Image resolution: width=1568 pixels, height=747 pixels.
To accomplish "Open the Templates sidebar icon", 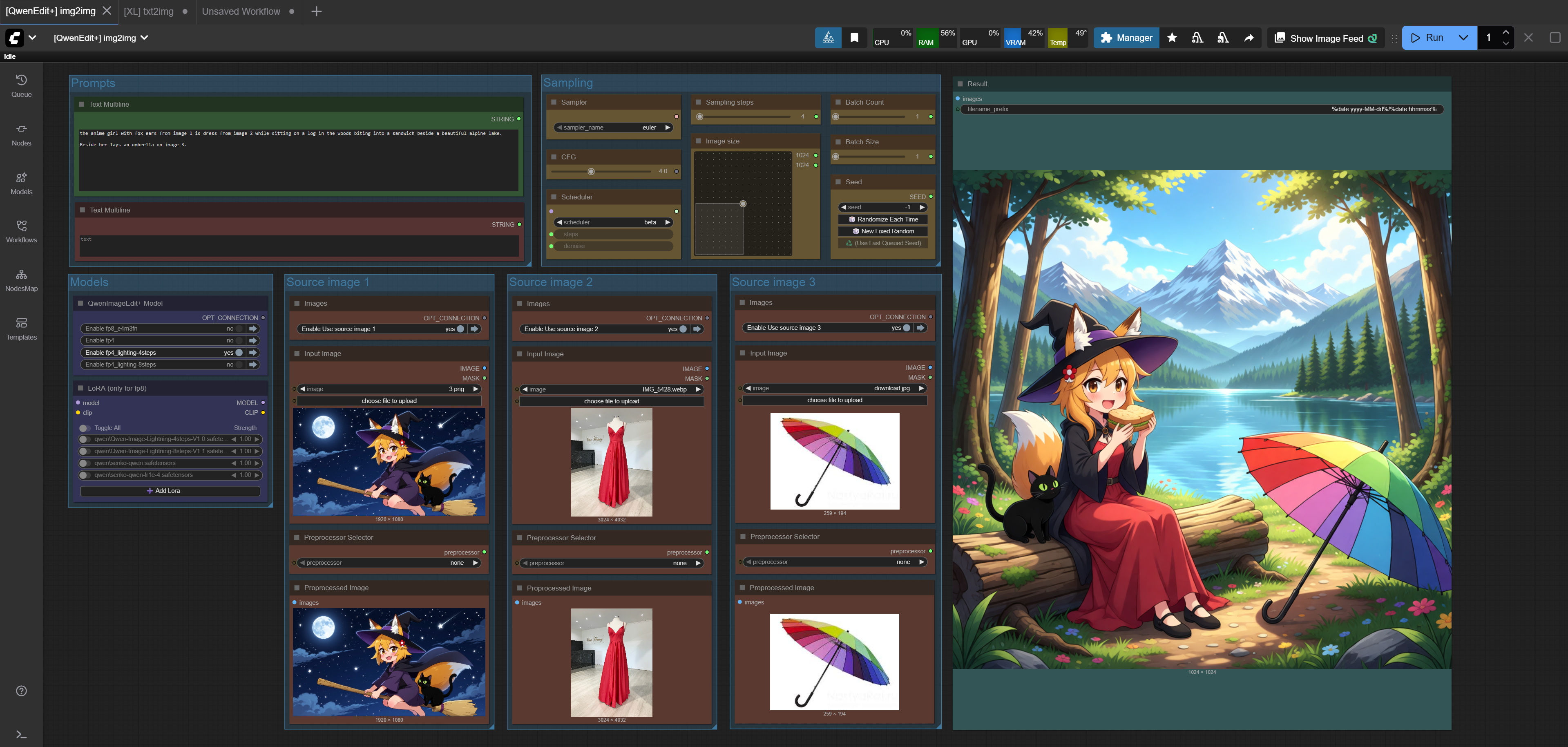I will [21, 329].
